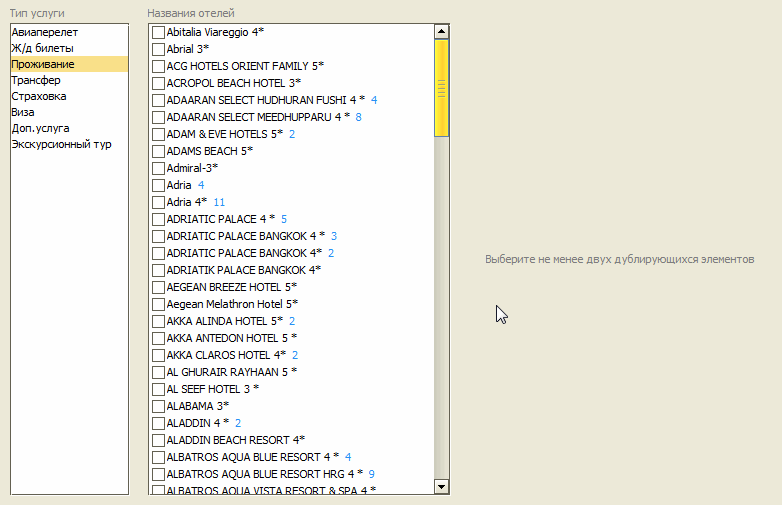Select Авиаперелет service type
The width and height of the screenshot is (782, 505).
[x=69, y=32]
